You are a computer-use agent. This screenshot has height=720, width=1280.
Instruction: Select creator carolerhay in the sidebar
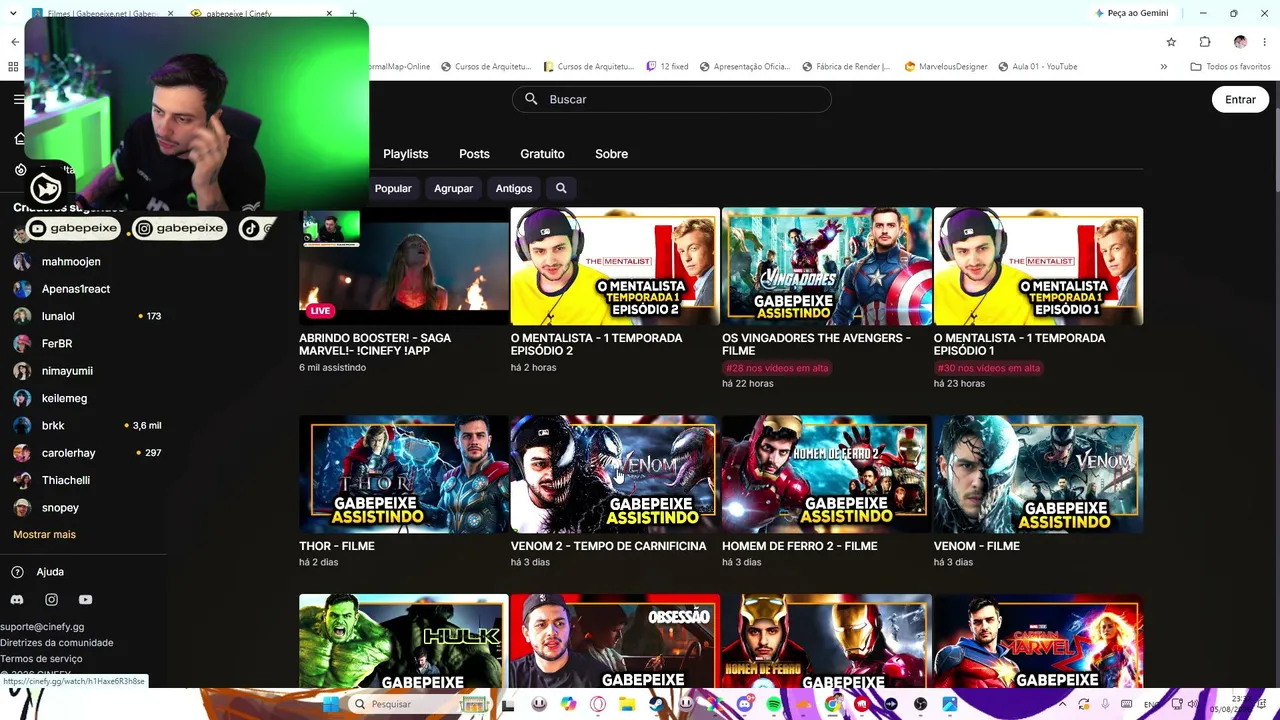pos(68,453)
